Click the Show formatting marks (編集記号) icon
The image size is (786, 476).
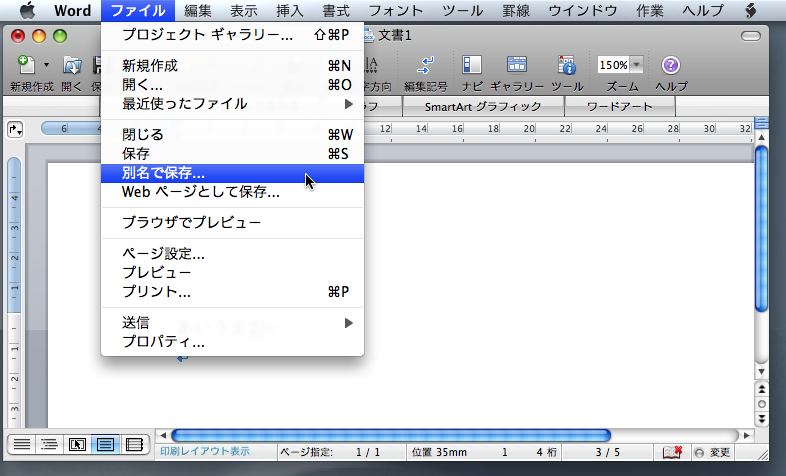coord(425,66)
